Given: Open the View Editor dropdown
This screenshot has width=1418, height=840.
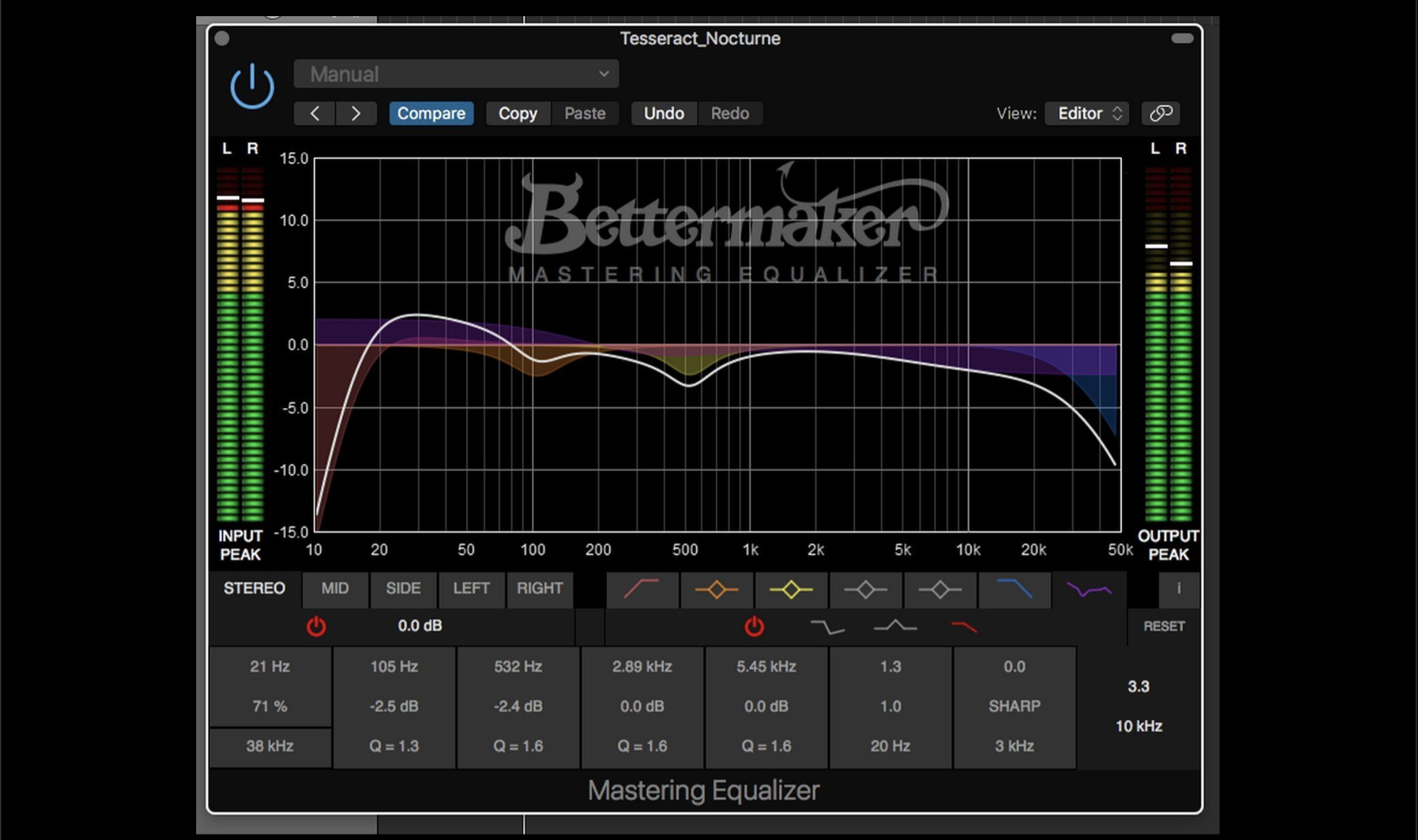Looking at the screenshot, I should pyautogui.click(x=1087, y=113).
